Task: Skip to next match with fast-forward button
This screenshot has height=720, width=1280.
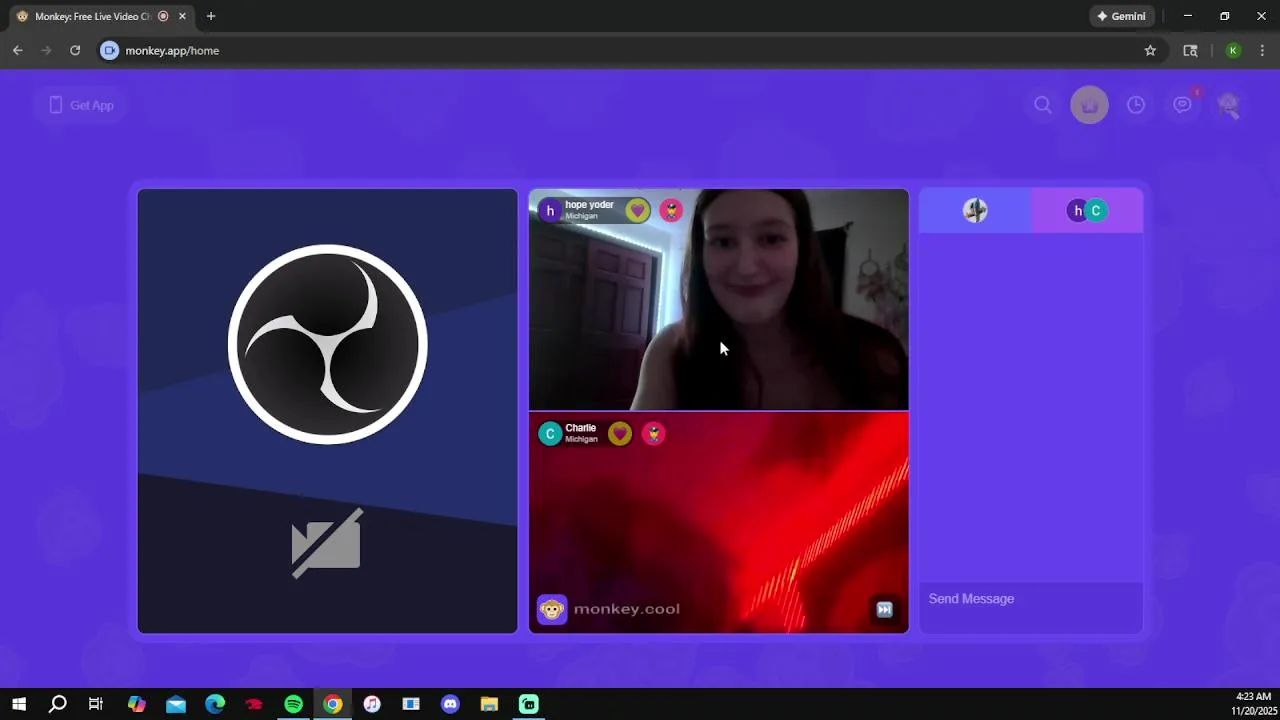Action: tap(884, 609)
